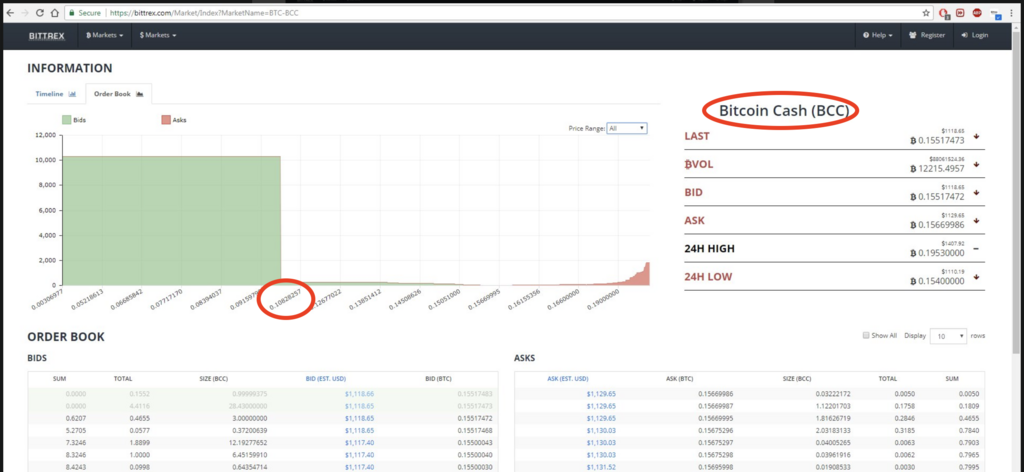Screen dimensions: 1024x472
Task: Expand the dollar Markets navbar dropdown
Action: point(157,35)
